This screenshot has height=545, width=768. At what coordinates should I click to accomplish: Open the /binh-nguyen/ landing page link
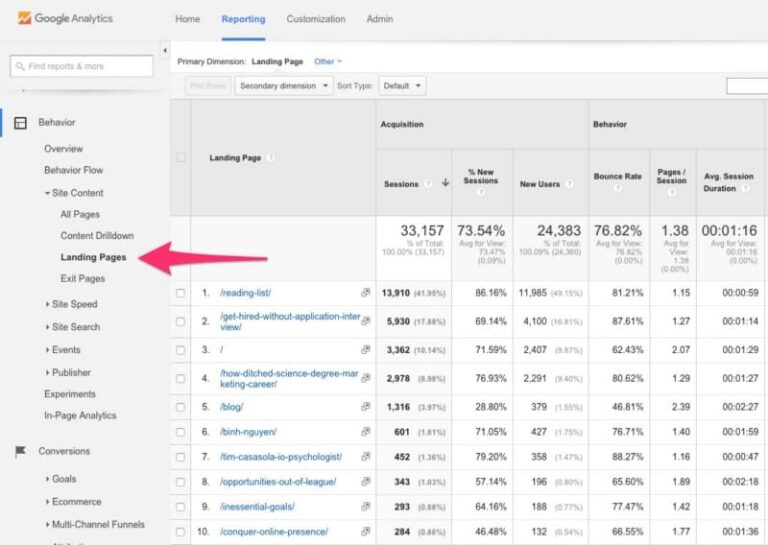248,432
